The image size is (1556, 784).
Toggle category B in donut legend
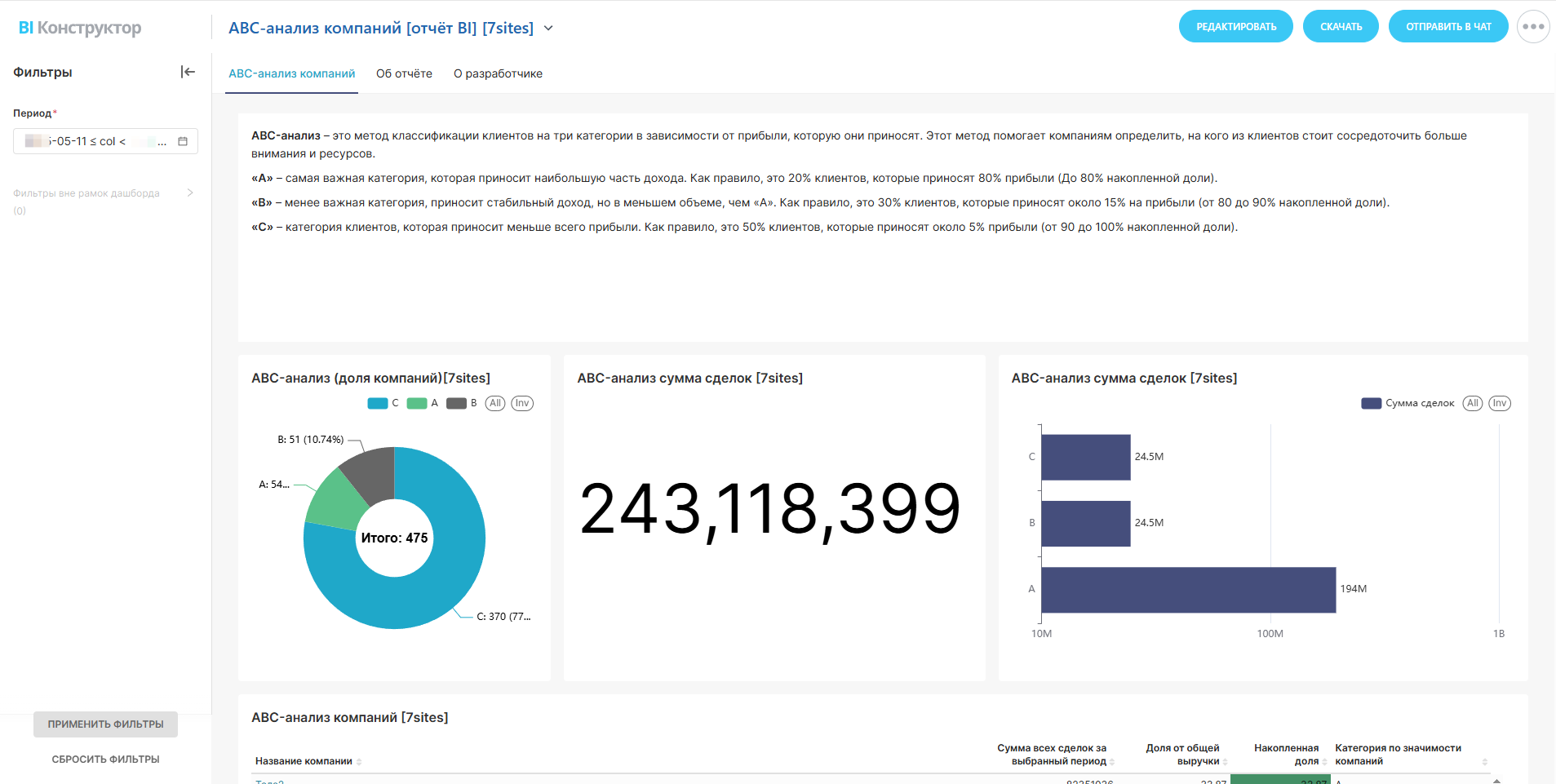click(461, 403)
